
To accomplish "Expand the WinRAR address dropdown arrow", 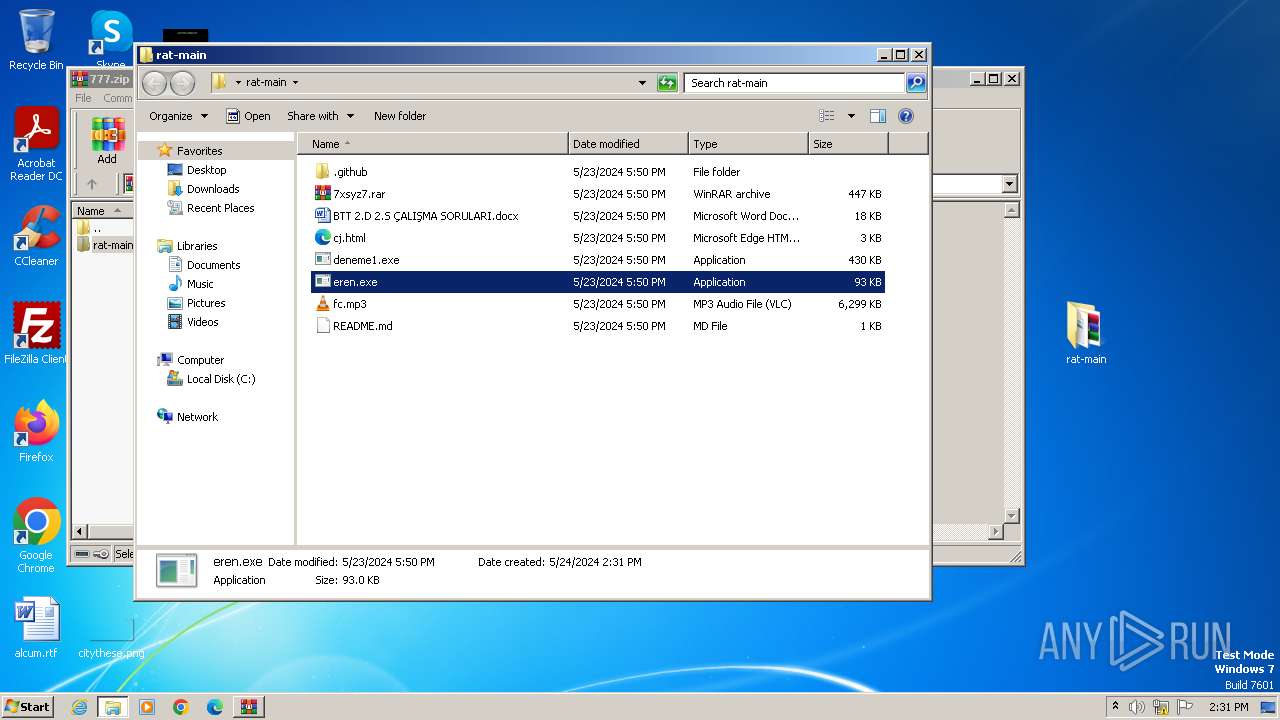I will click(1008, 184).
